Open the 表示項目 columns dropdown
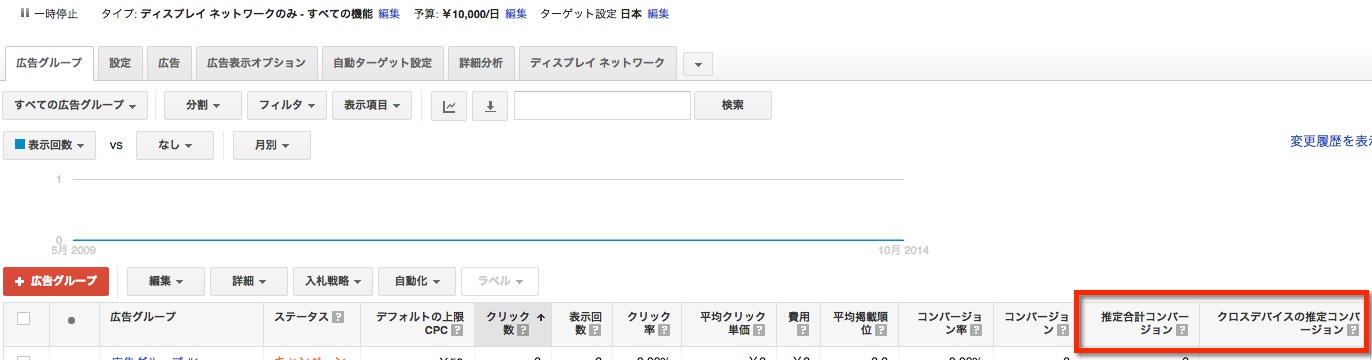Viewport: 1372px width, 360px height. coord(371,106)
